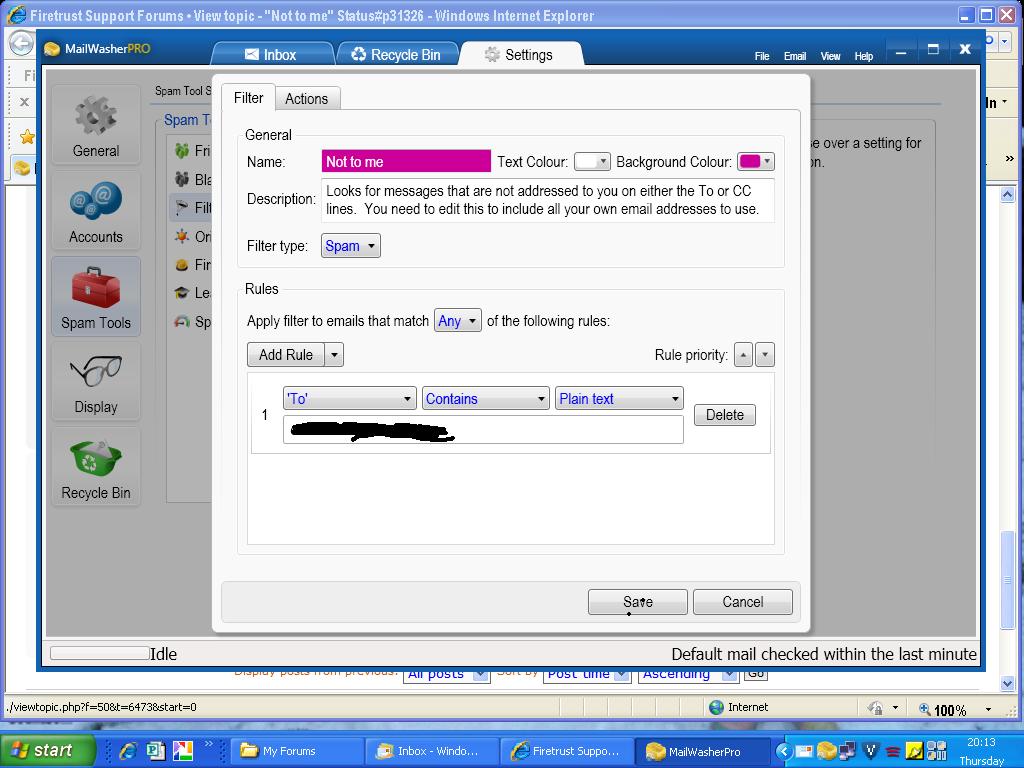Image resolution: width=1024 pixels, height=768 pixels.
Task: Switch to the Actions tab
Action: 306,99
